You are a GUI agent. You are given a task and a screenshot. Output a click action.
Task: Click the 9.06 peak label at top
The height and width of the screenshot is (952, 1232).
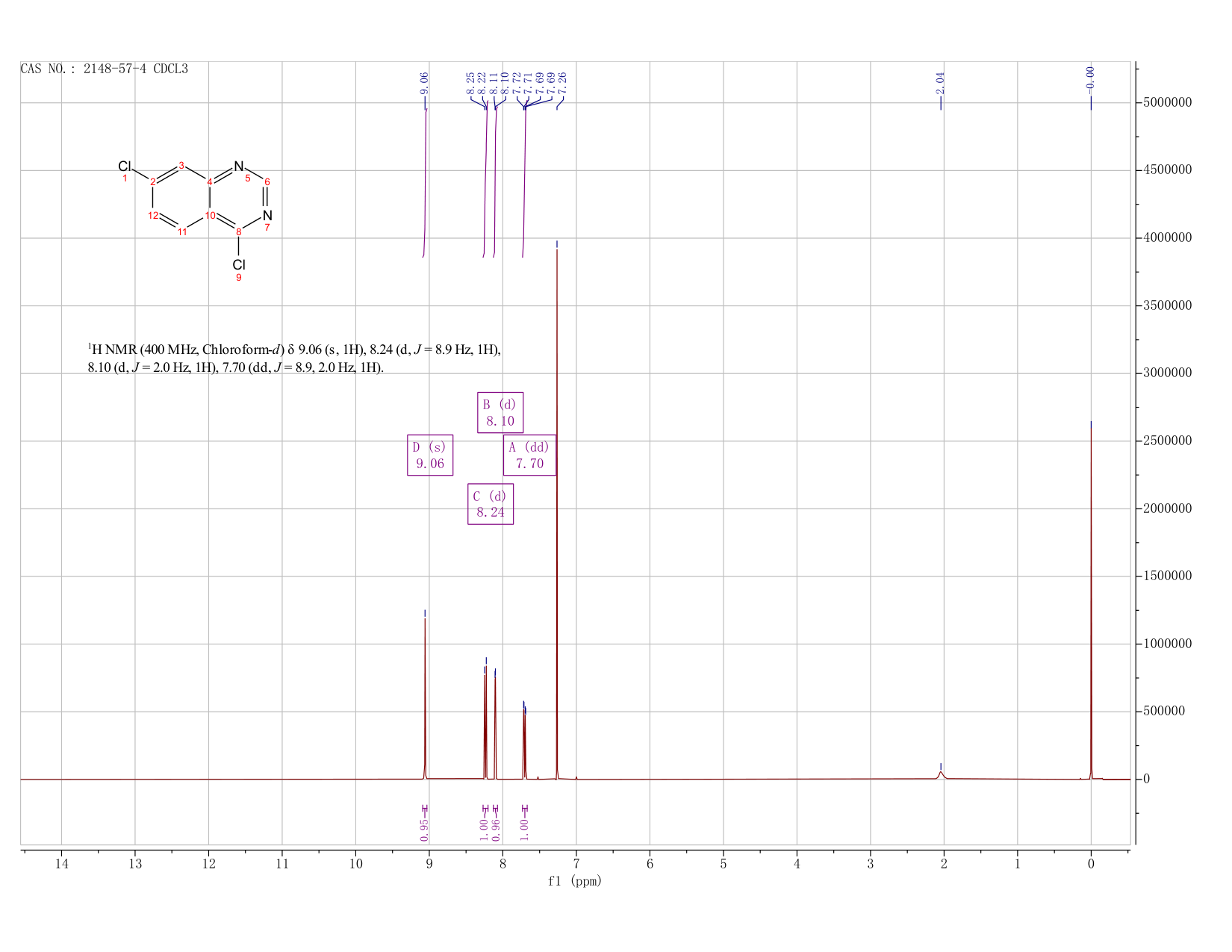424,83
